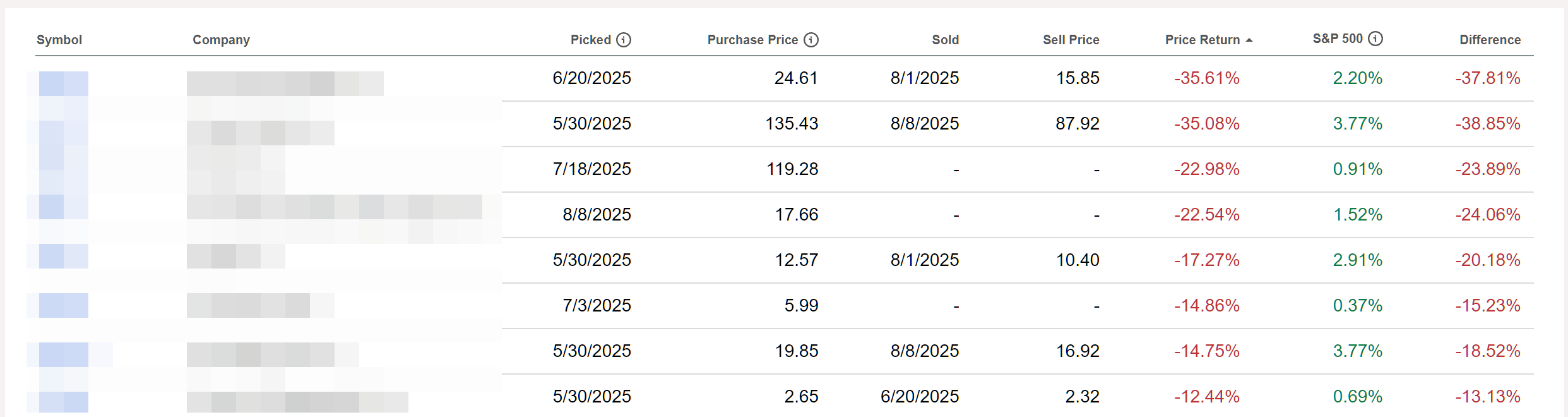This screenshot has height=417, width=1568.
Task: Select the -35.61% price return cell
Action: (x=1206, y=78)
